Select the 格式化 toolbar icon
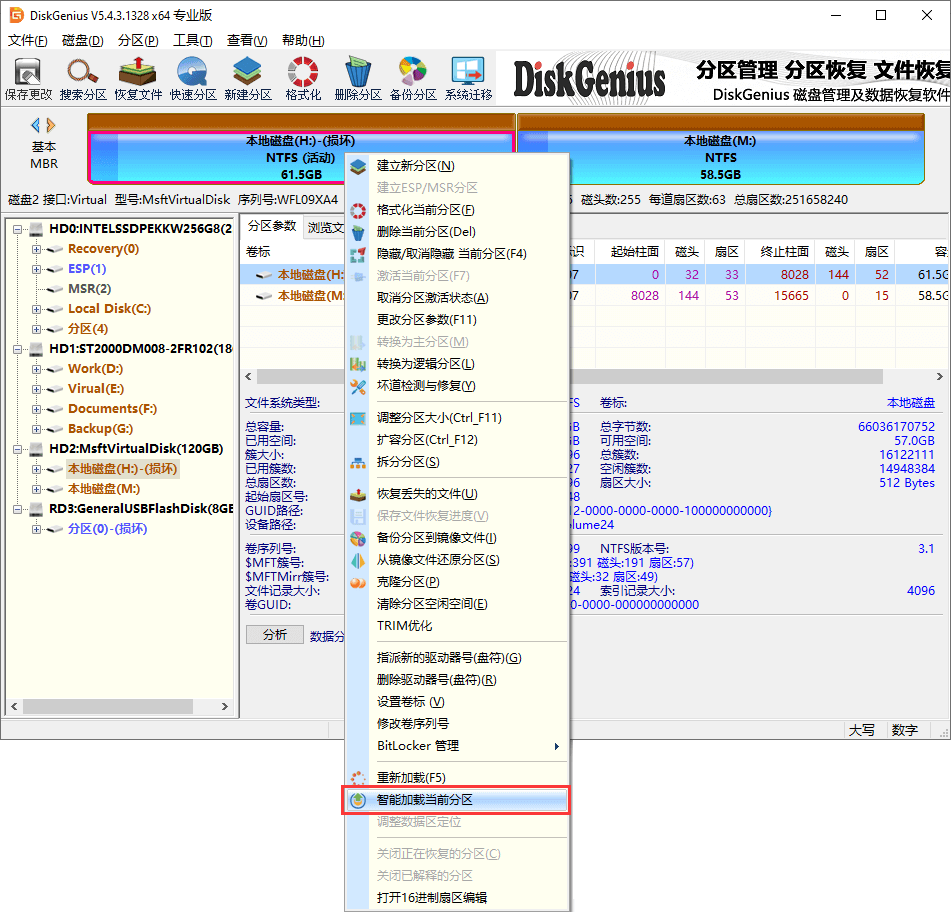Viewport: 951px width, 912px height. pyautogui.click(x=303, y=78)
